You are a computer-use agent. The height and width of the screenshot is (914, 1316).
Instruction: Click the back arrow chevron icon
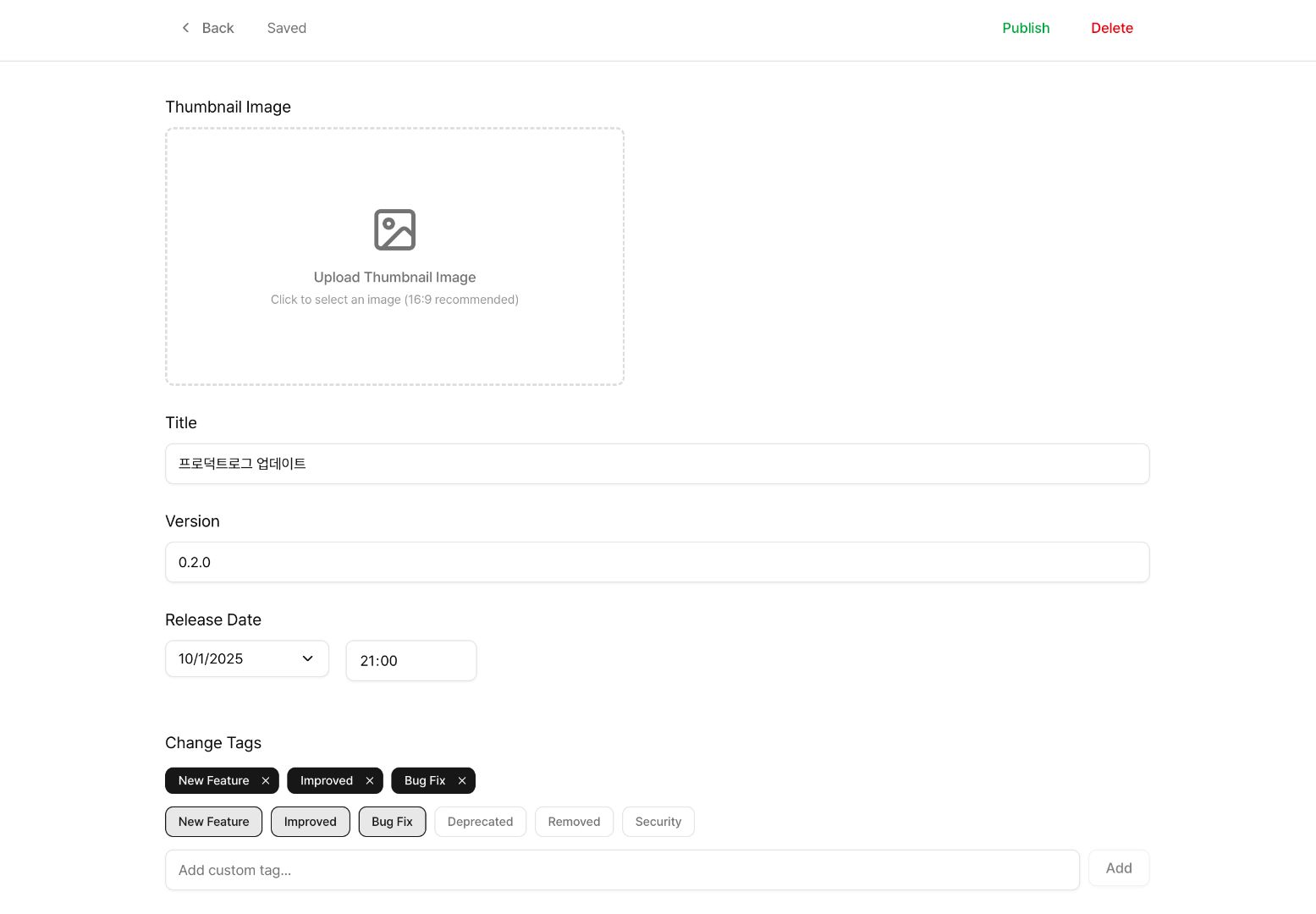click(185, 28)
